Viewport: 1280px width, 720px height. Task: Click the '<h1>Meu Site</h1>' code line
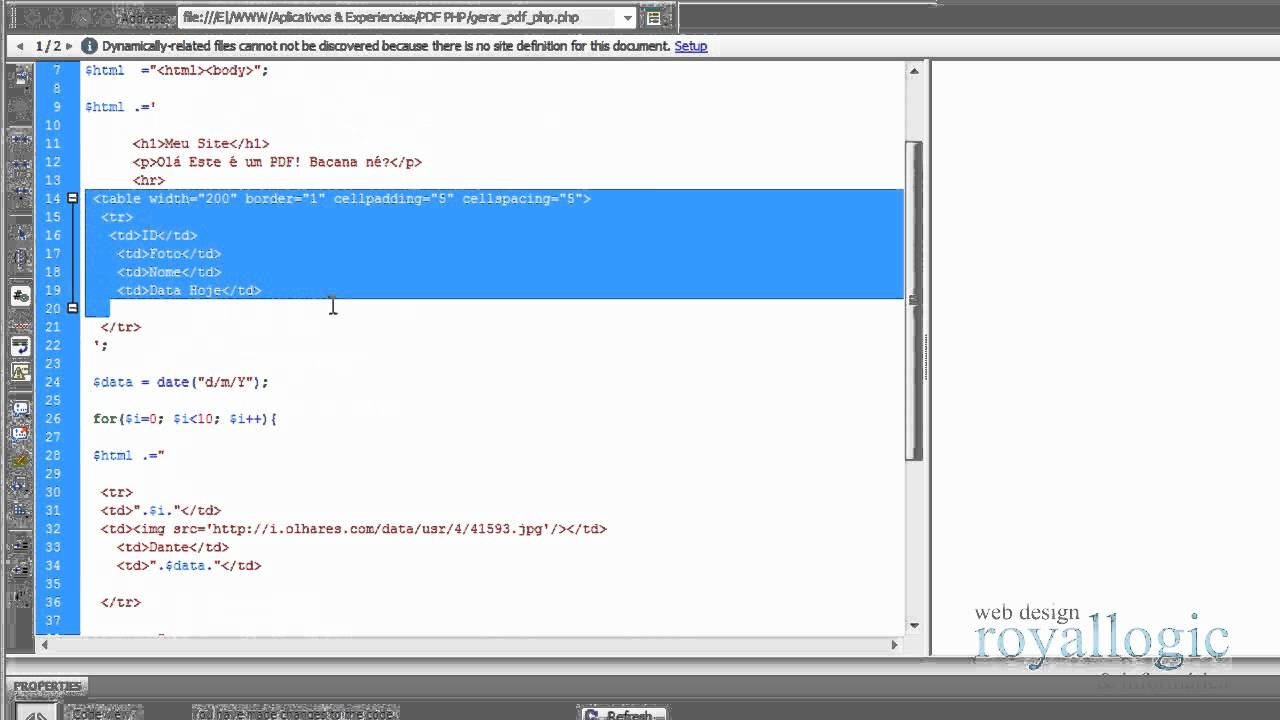coord(200,144)
